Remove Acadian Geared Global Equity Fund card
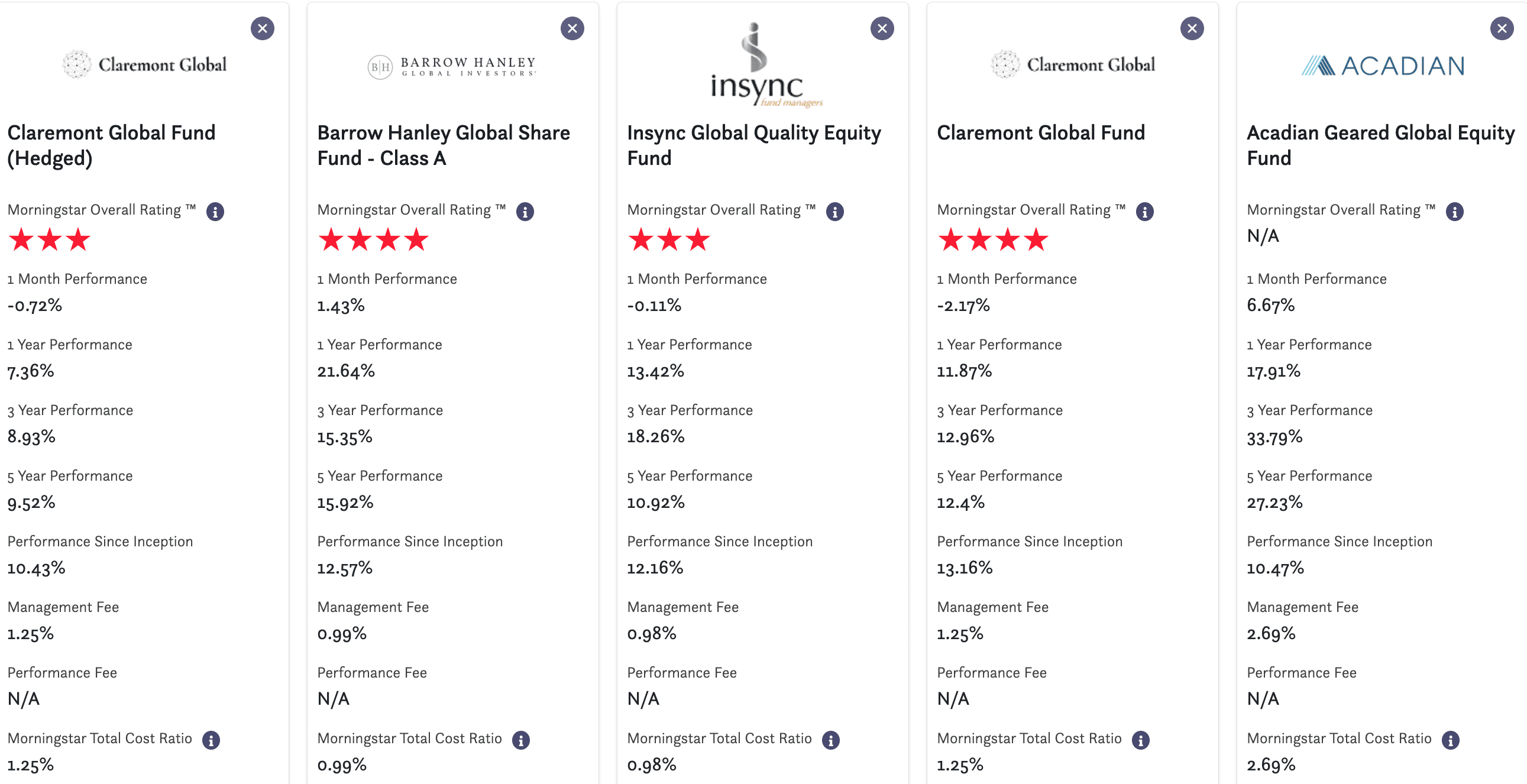Image resolution: width=1527 pixels, height=784 pixels. pos(1502,28)
